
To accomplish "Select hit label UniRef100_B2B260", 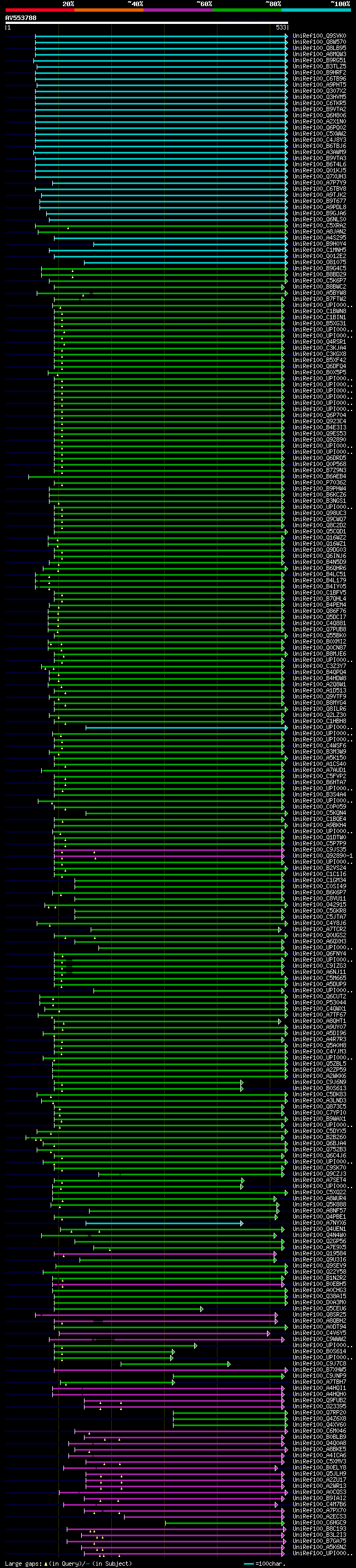I will tap(319, 1137).
